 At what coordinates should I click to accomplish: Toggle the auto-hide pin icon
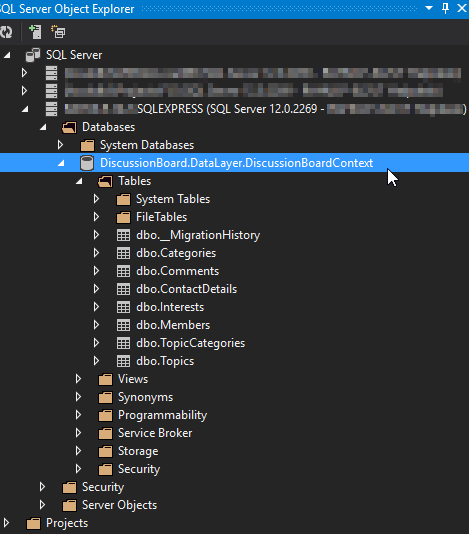click(445, 8)
